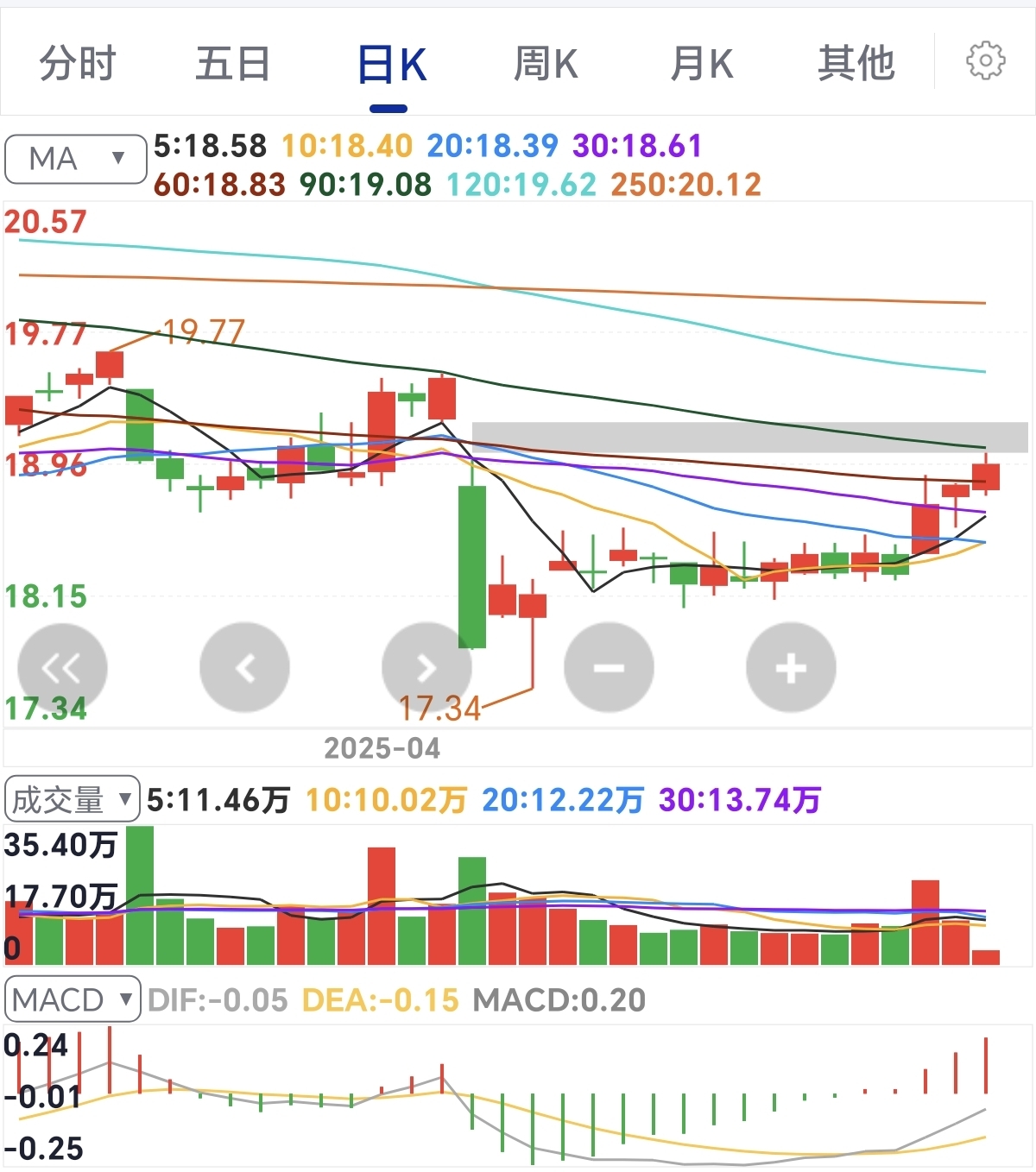
Task: Open chart settings gear icon
Action: tap(985, 61)
